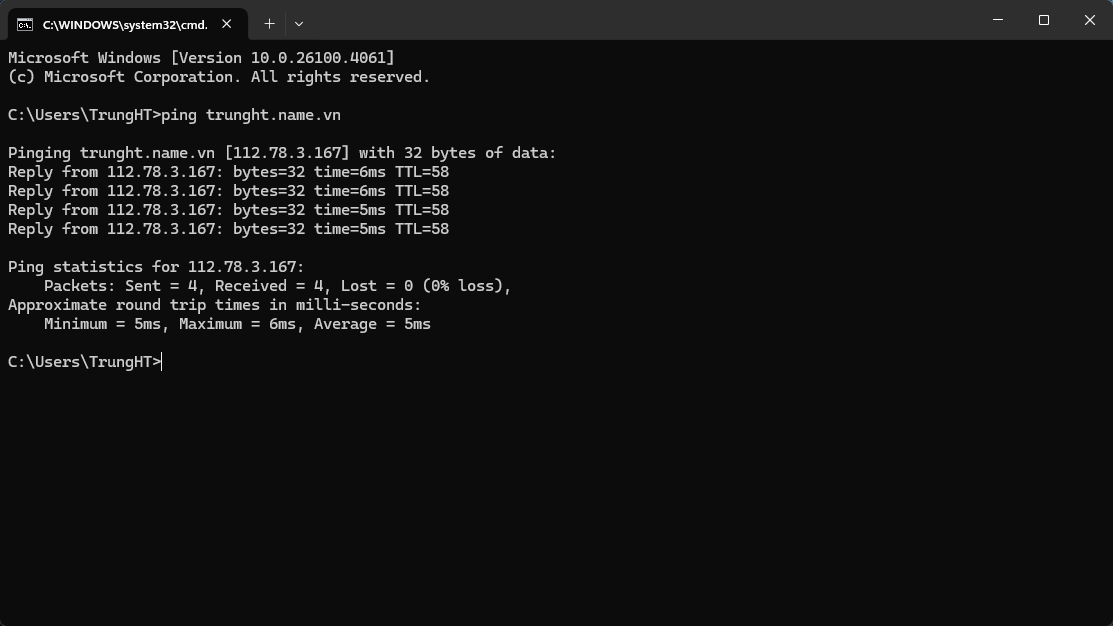The width and height of the screenshot is (1113, 626).
Task: Click the 'Packets: Sent = 4' line
Action: [277, 286]
